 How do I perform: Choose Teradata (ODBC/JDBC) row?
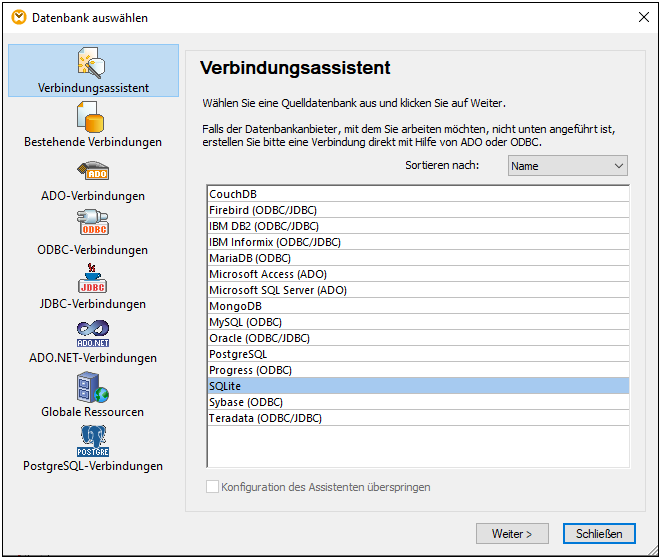(418, 418)
